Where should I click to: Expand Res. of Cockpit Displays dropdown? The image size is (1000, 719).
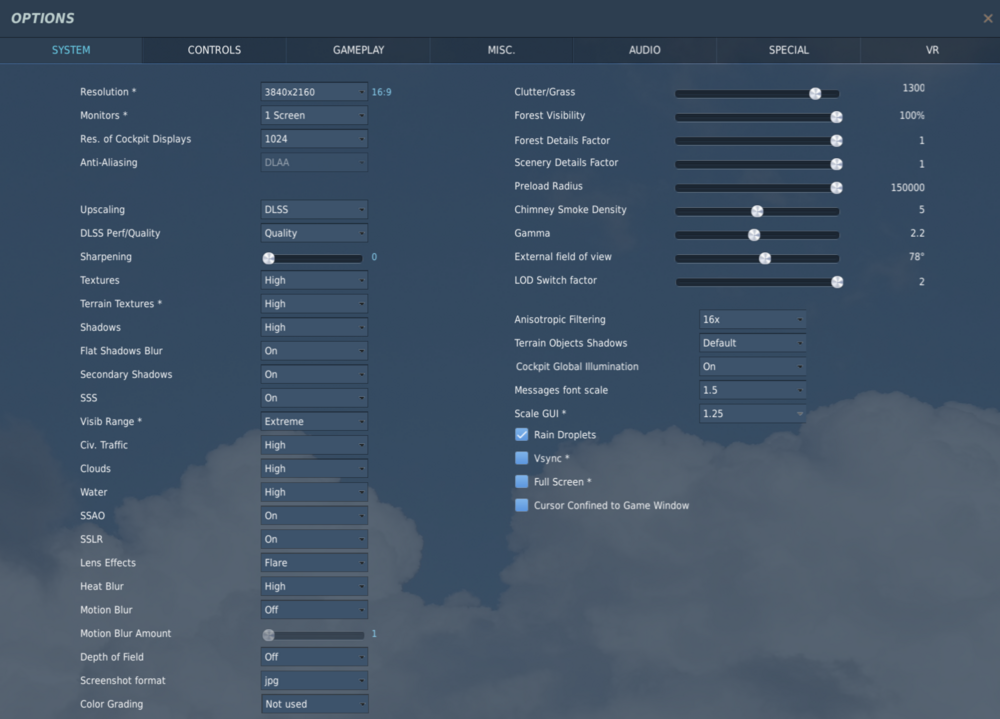click(x=314, y=139)
